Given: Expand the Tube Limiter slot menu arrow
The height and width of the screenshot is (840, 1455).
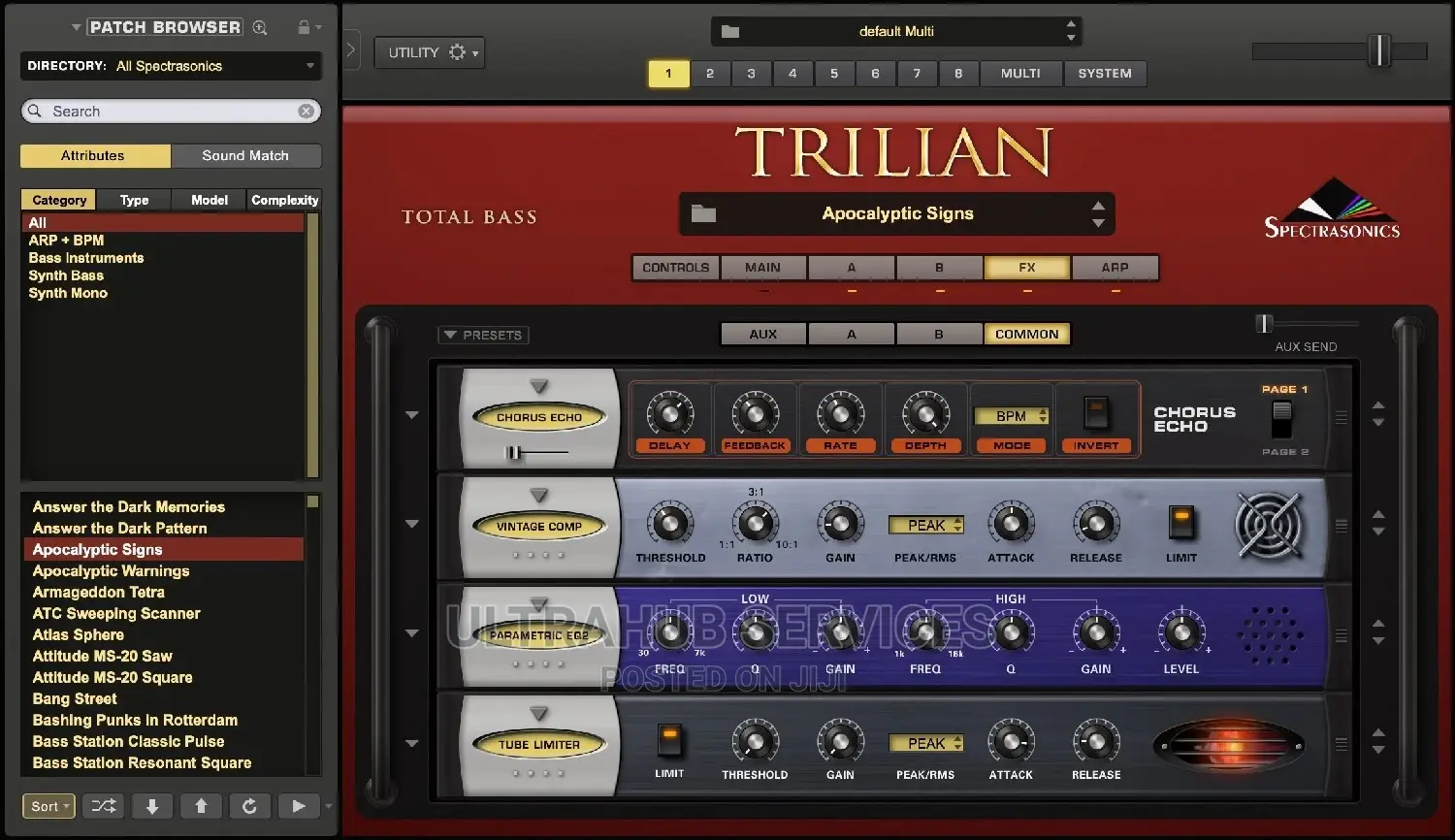Looking at the screenshot, I should [x=412, y=743].
